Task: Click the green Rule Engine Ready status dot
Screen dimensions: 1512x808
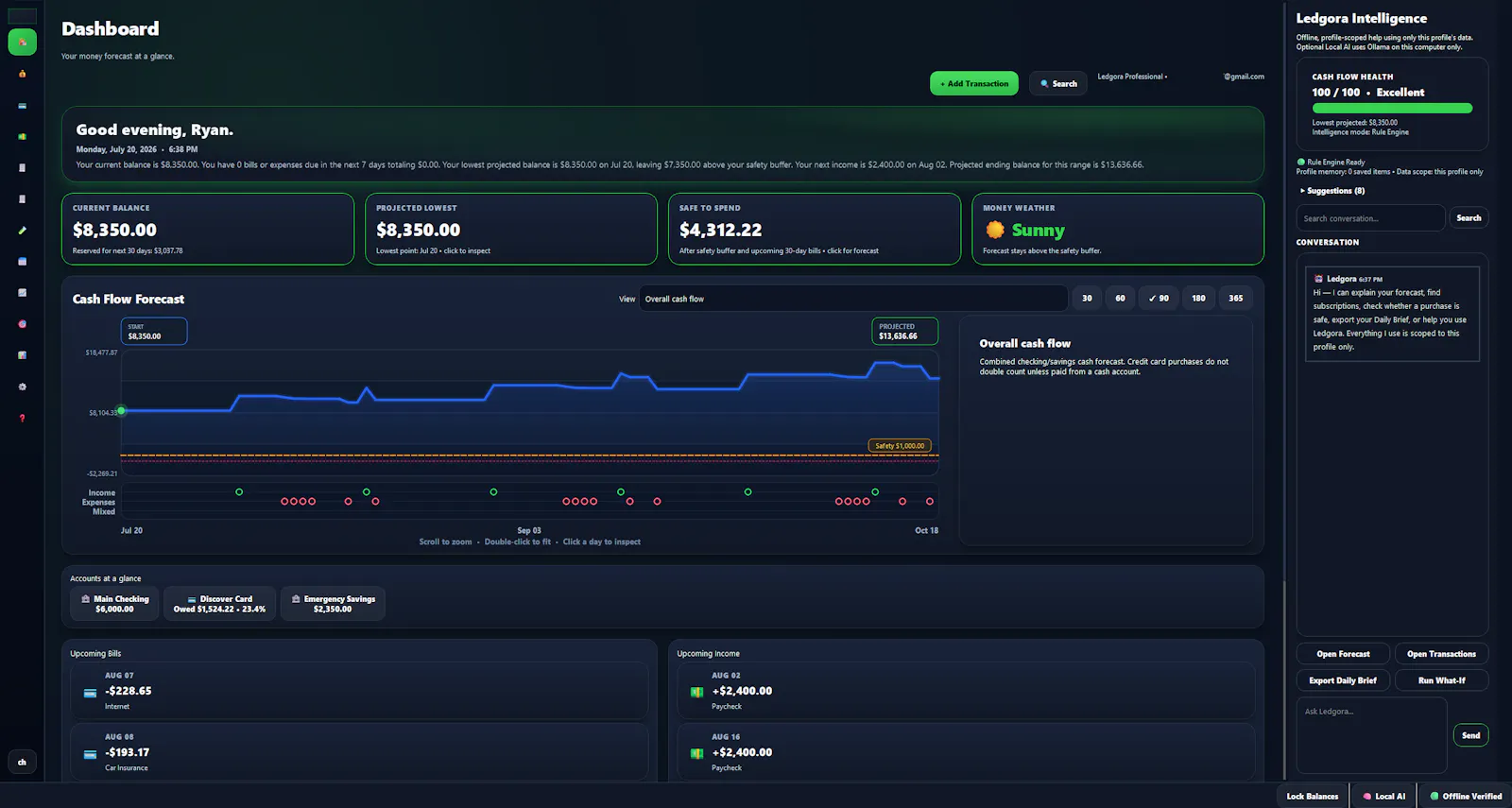Action: tap(1301, 163)
